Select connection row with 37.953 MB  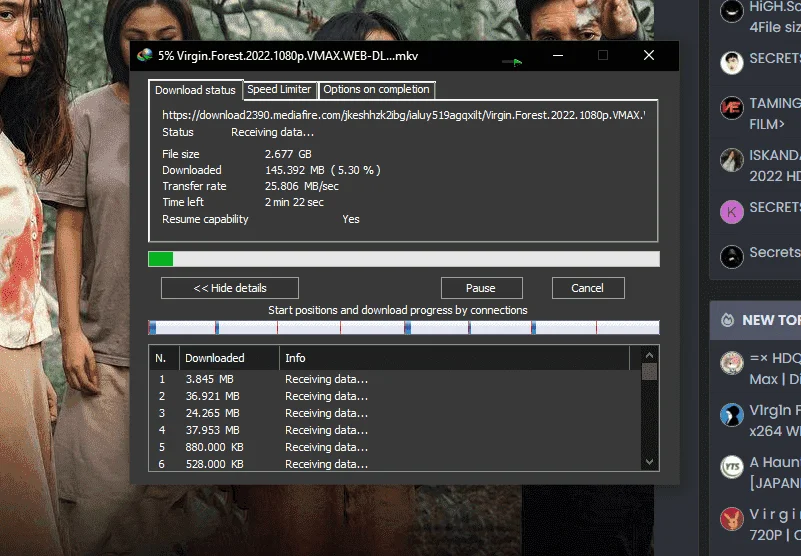(x=395, y=430)
